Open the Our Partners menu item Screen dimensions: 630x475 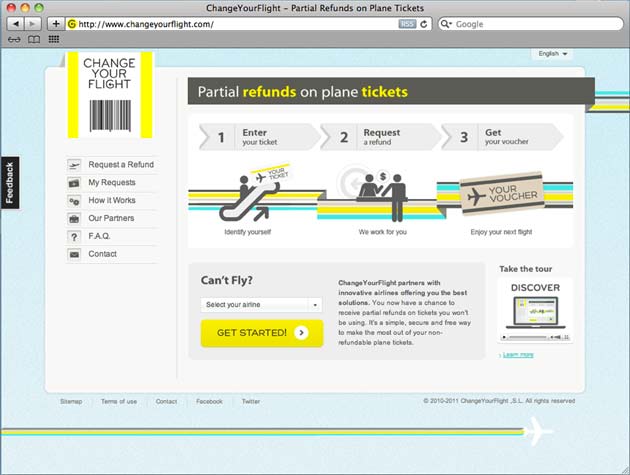click(x=112, y=218)
